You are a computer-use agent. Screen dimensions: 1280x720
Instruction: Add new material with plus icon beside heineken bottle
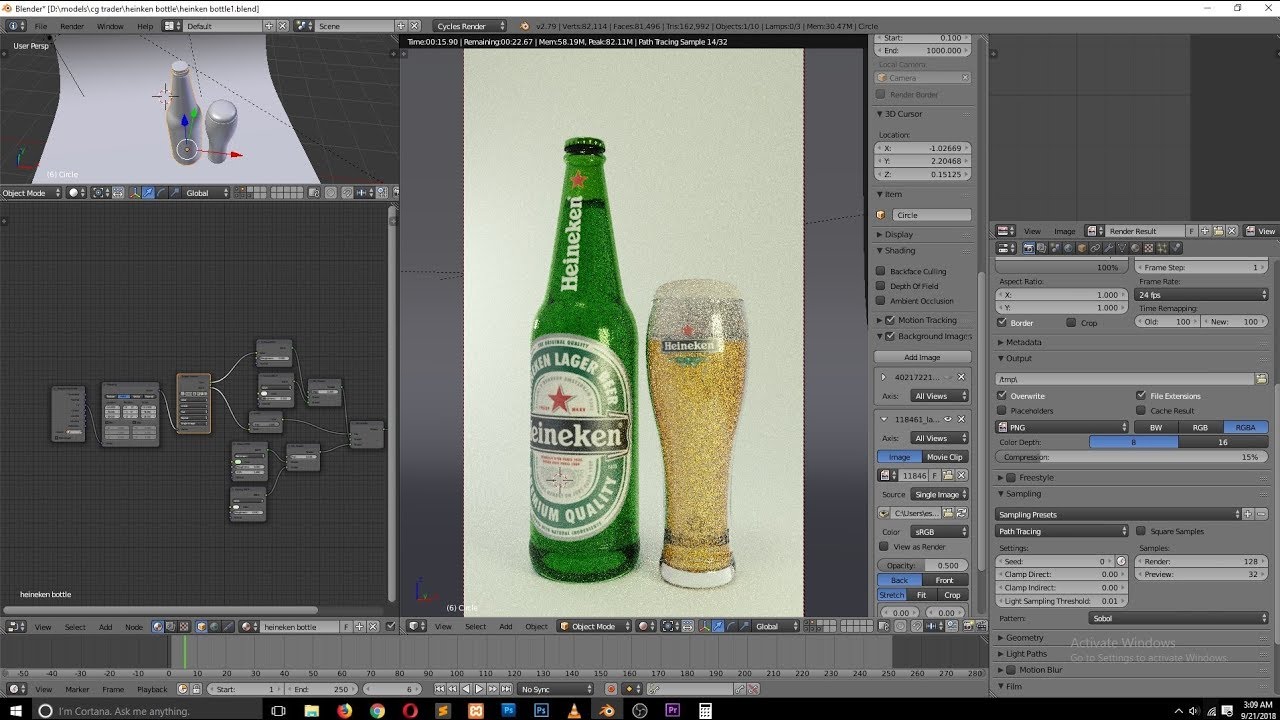point(359,627)
